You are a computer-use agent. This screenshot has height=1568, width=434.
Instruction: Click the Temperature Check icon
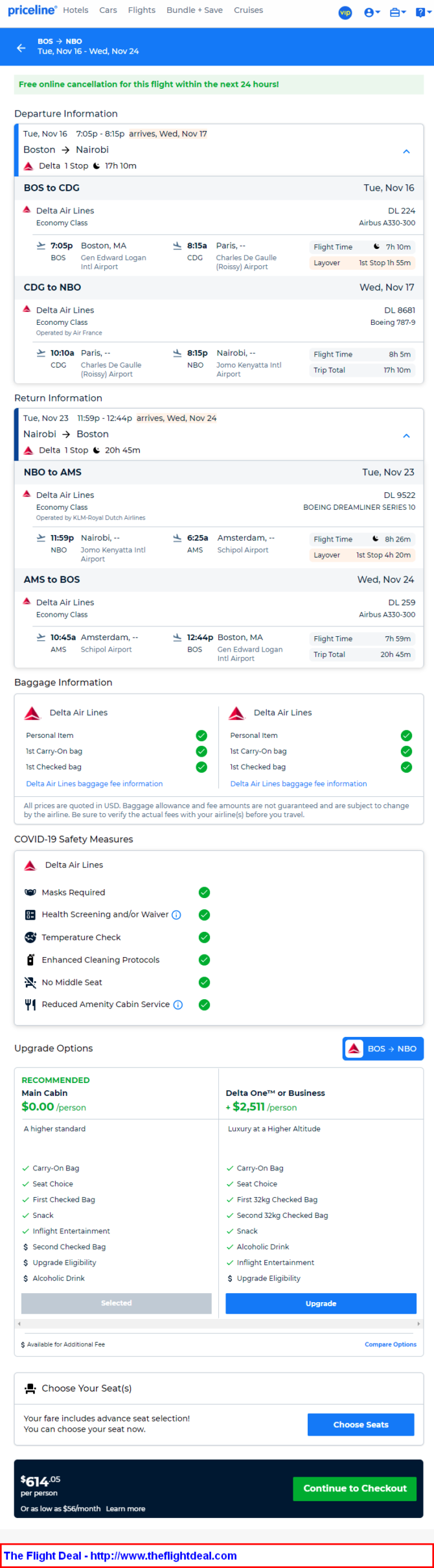tap(30, 937)
